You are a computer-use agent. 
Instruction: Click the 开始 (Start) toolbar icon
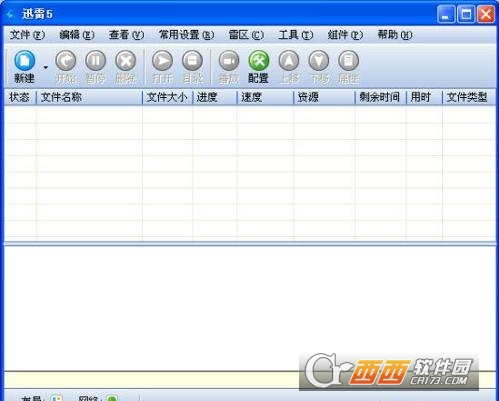tap(66, 61)
